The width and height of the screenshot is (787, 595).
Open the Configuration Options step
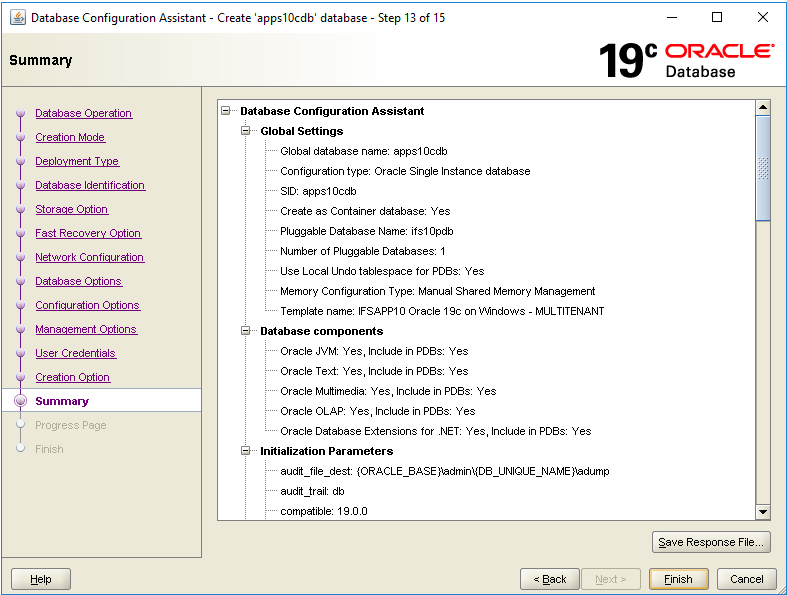coord(87,305)
